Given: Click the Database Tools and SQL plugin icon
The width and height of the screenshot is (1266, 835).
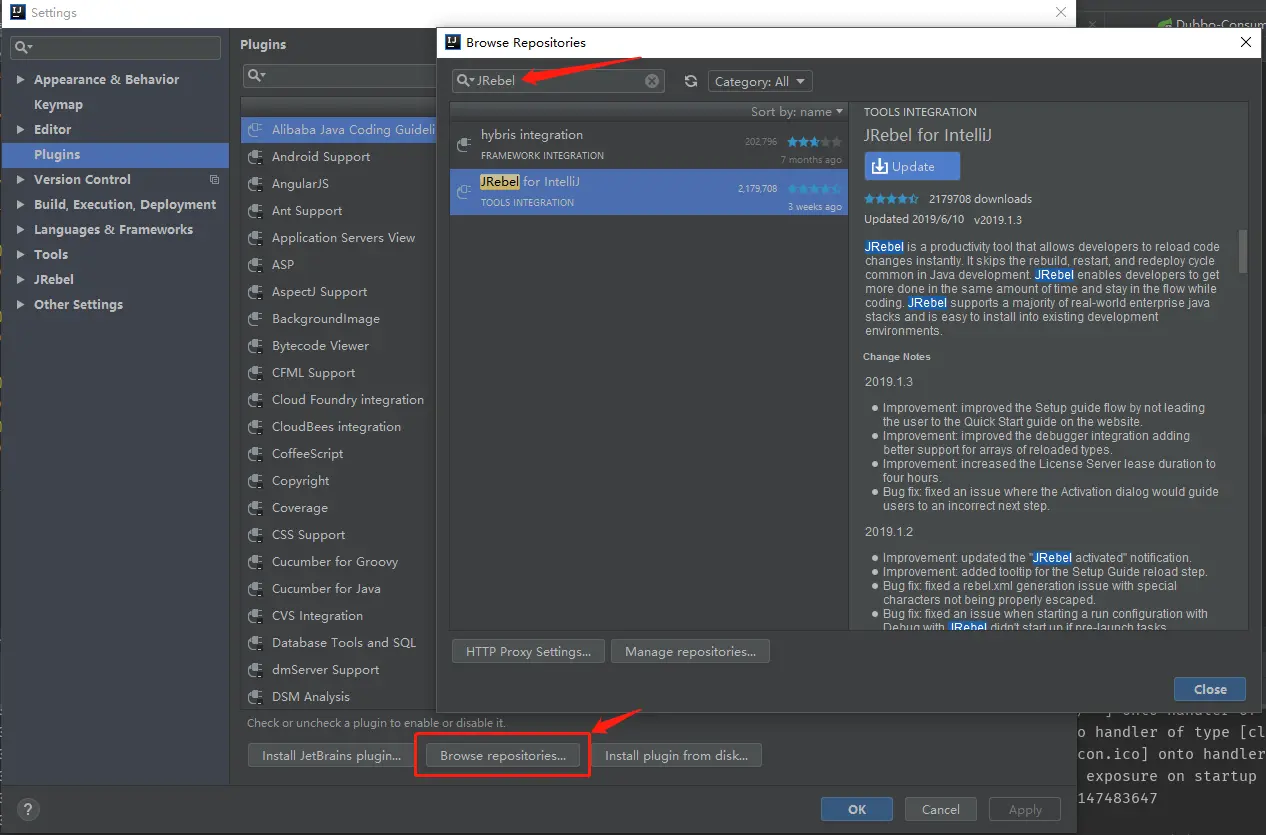Looking at the screenshot, I should (255, 643).
